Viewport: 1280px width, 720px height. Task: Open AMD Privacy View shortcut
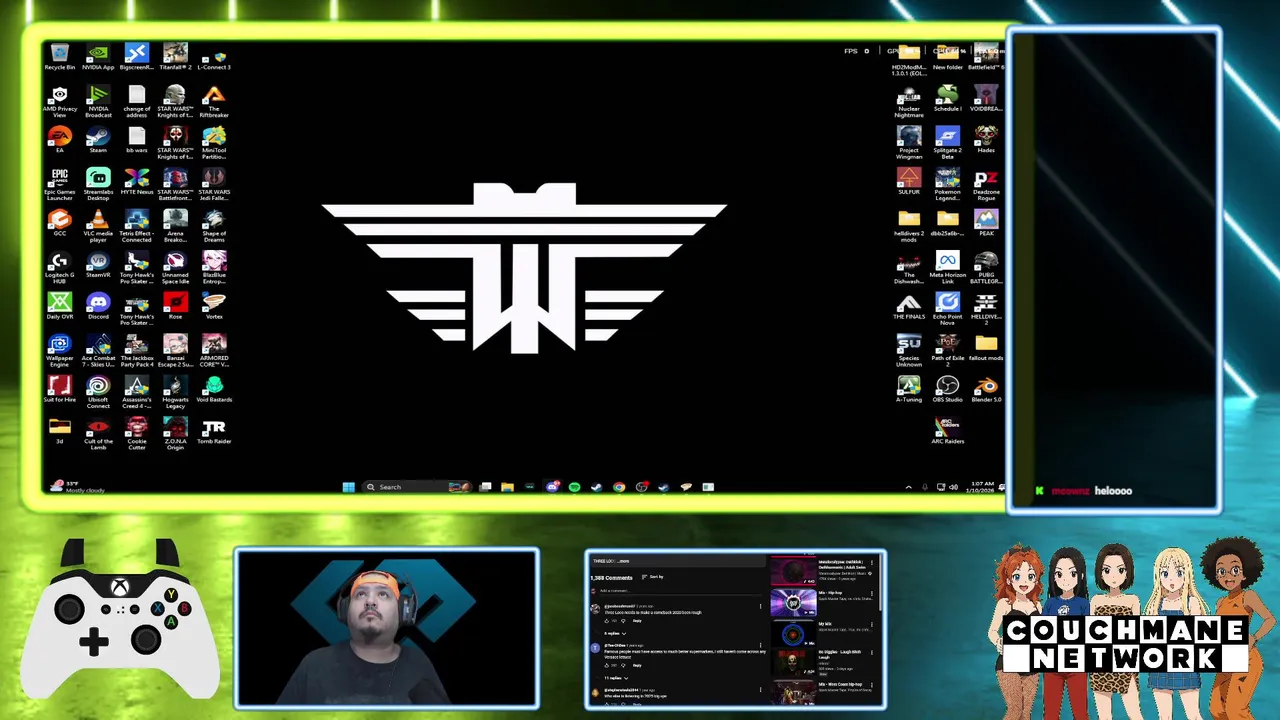pyautogui.click(x=60, y=101)
